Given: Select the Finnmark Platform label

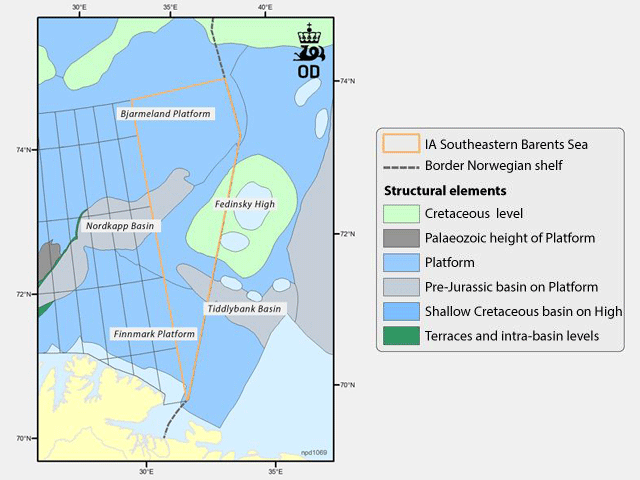Looking at the screenshot, I should pyautogui.click(x=151, y=333).
